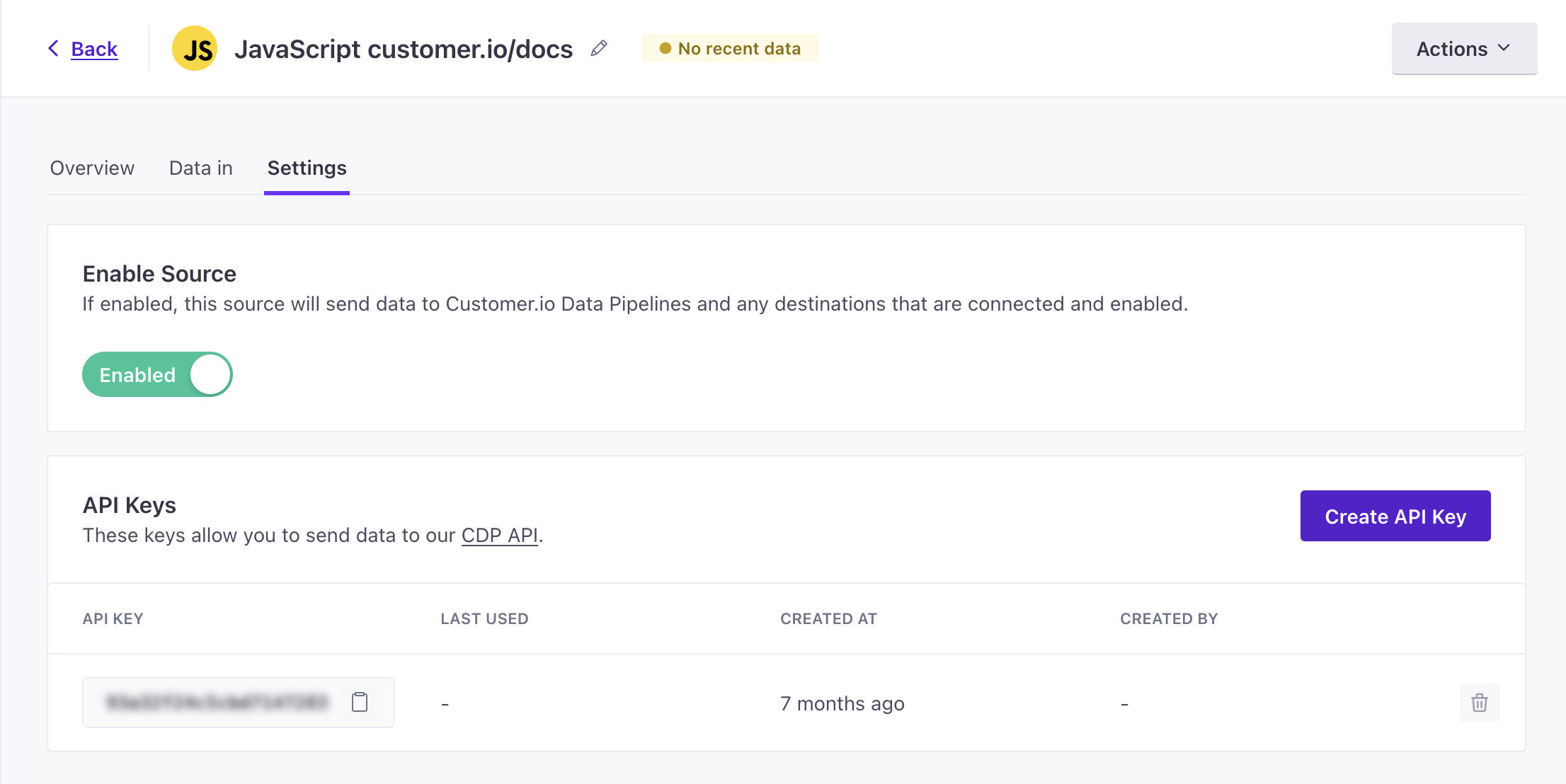Image resolution: width=1566 pixels, height=784 pixels.
Task: Toggle the Enabled source to disabled state
Action: tap(157, 375)
